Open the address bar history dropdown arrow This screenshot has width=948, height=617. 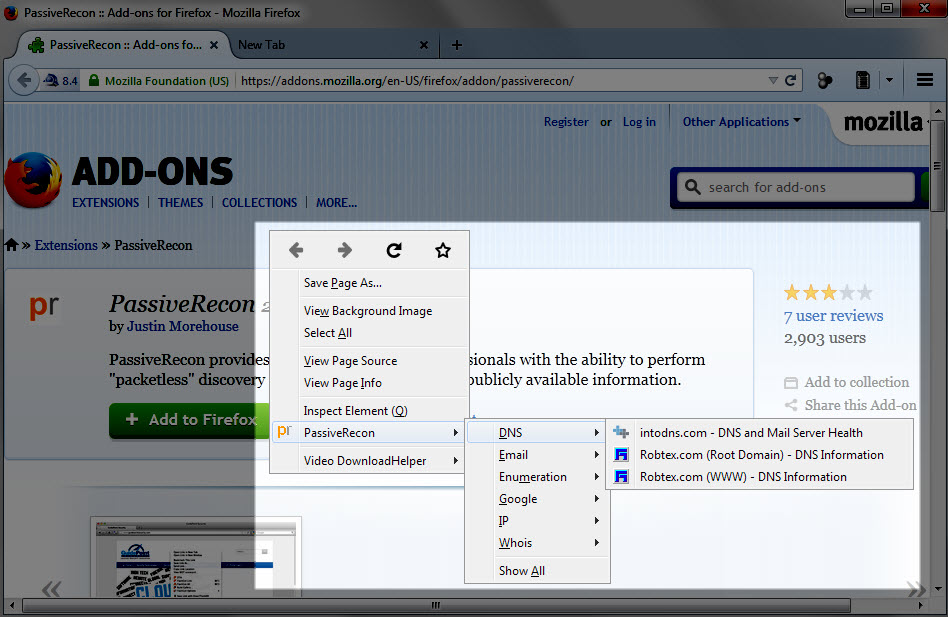(x=773, y=80)
